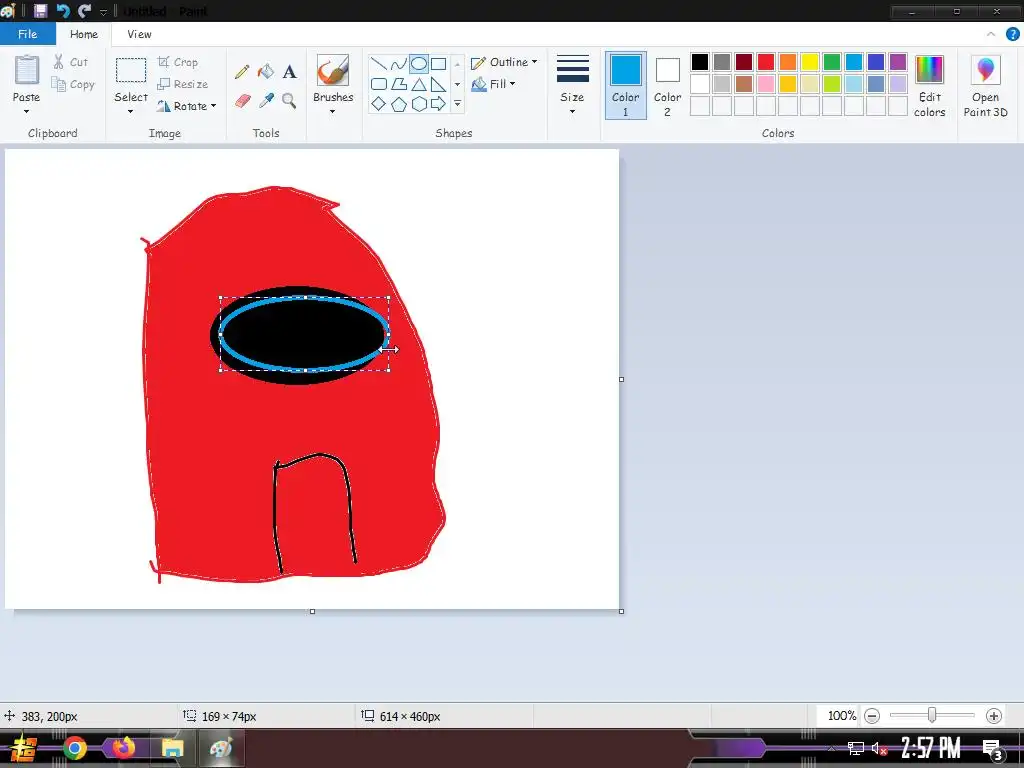The width and height of the screenshot is (1024, 768).
Task: Zoom in with the plus button
Action: click(x=993, y=716)
